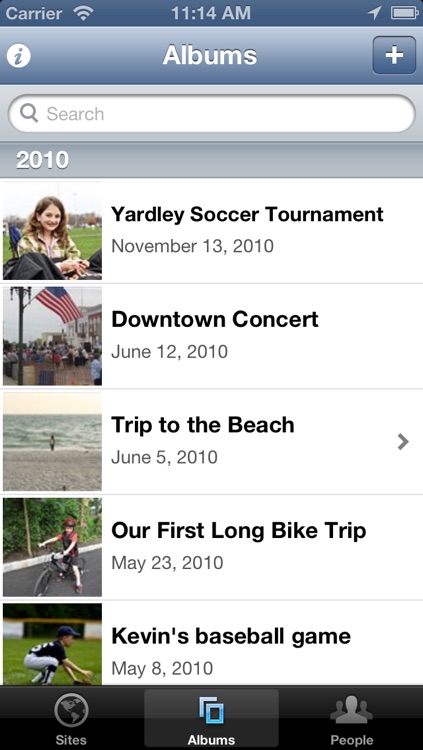423x750 pixels.
Task: Tap the battery indicator icon
Action: tap(404, 13)
